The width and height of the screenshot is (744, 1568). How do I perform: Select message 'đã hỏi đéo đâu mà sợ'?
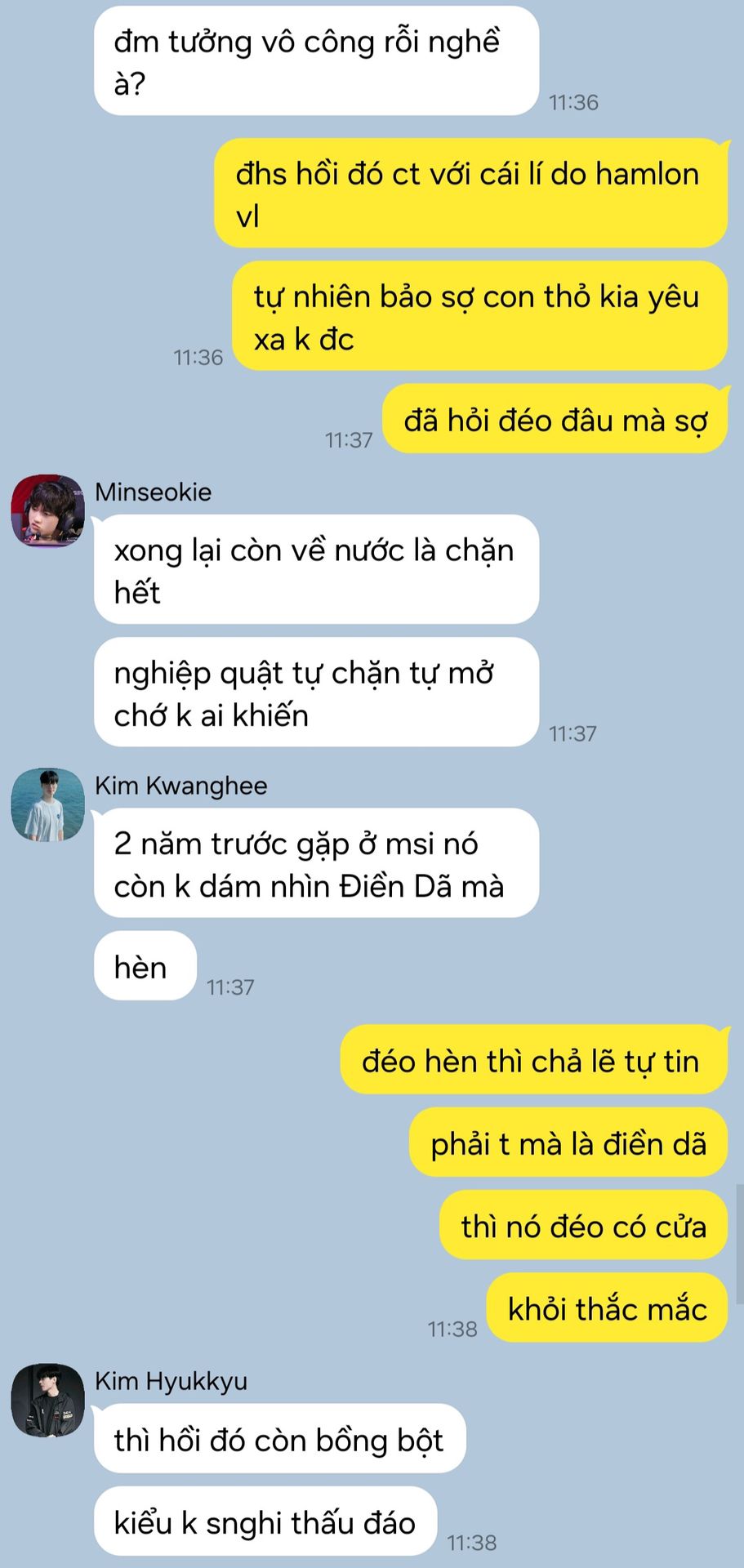coord(555,418)
